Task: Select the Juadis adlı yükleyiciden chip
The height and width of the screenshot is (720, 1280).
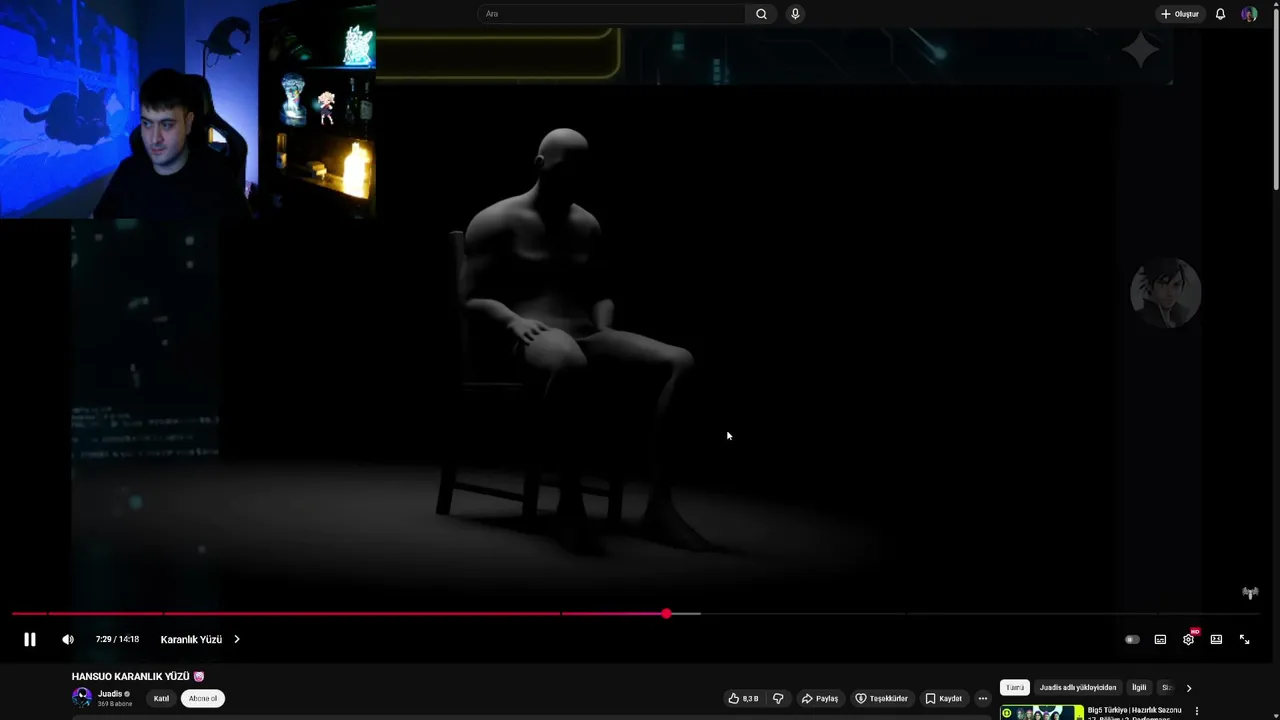Action: pos(1078,687)
